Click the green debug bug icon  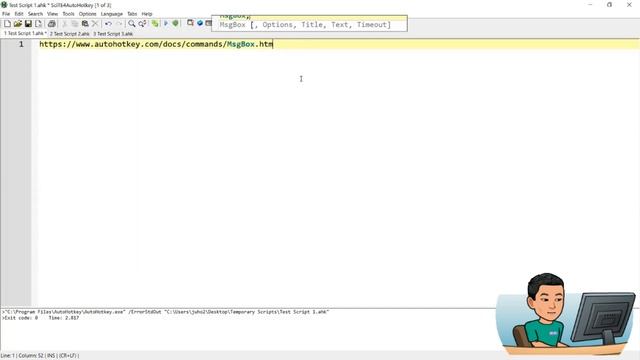[x=176, y=24]
